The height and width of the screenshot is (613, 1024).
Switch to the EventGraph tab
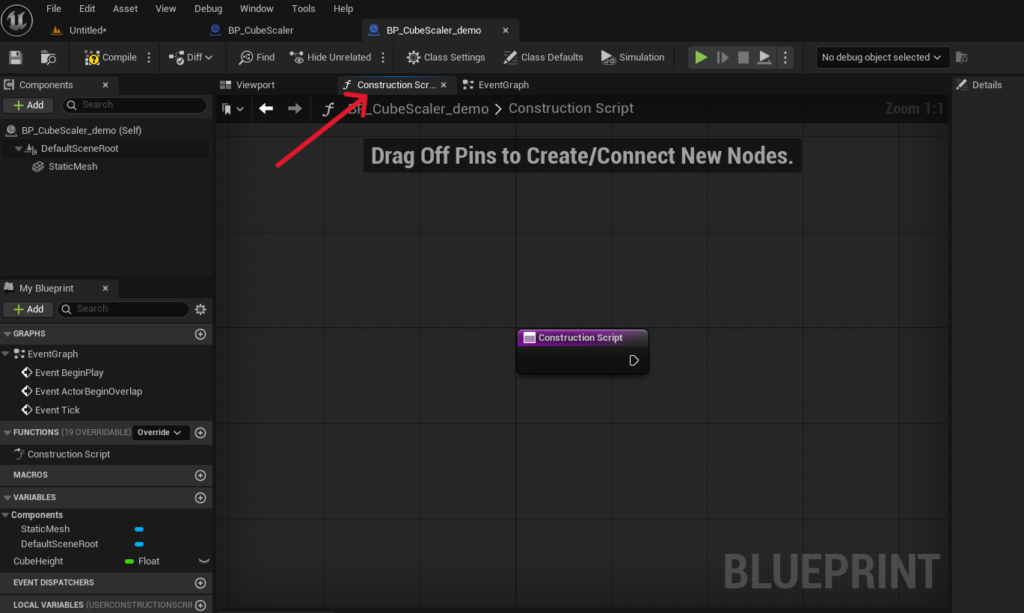496,85
